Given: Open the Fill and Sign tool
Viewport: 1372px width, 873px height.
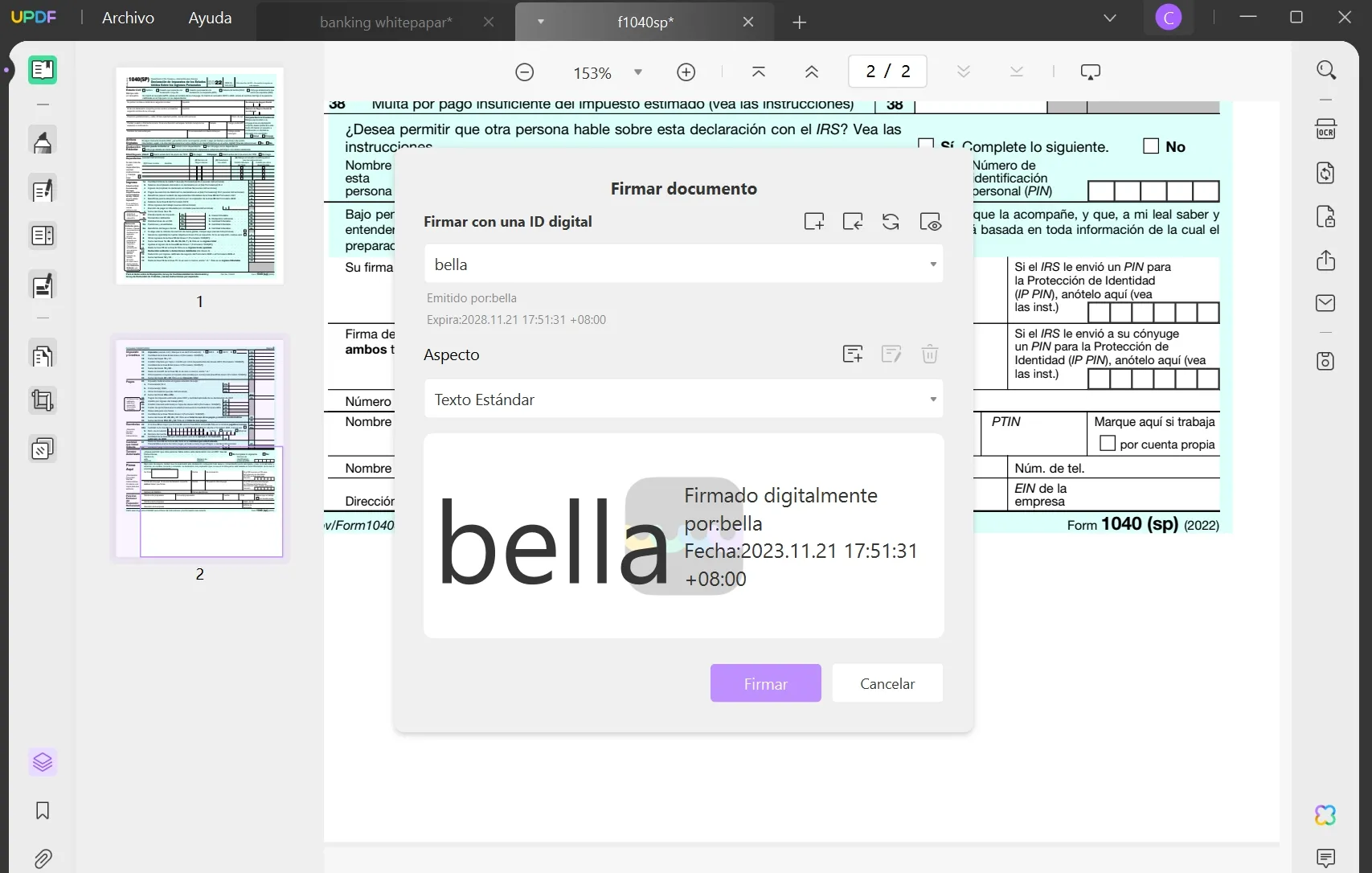Looking at the screenshot, I should coord(43,285).
